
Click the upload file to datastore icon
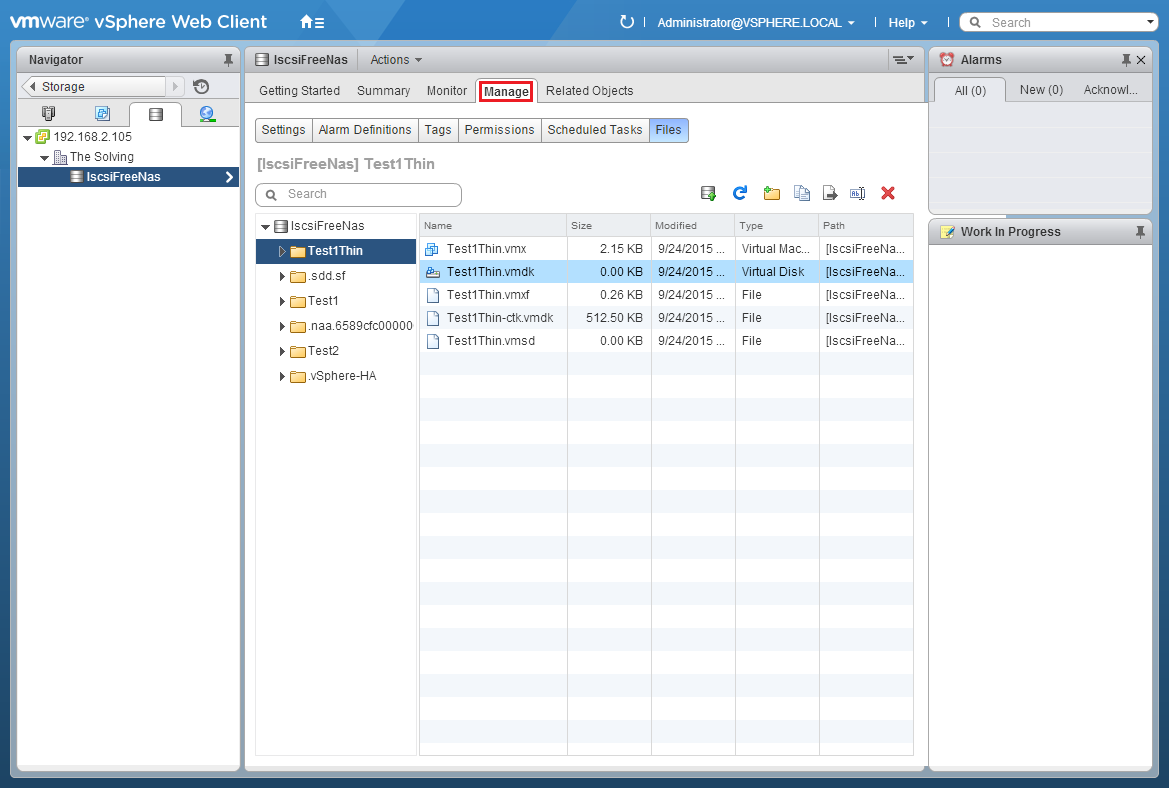click(x=708, y=194)
